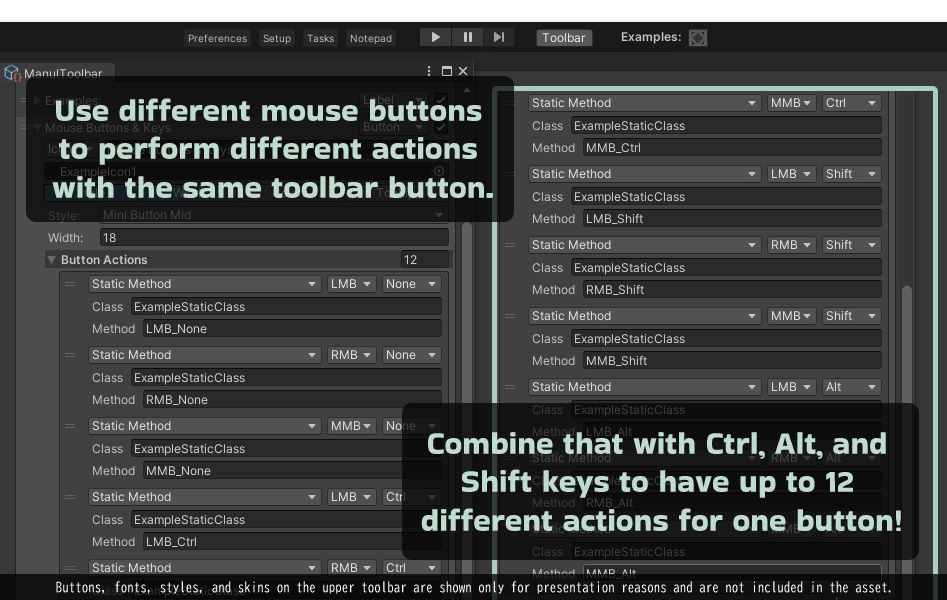Open the LMB mouse button dropdown for LMB_None
This screenshot has height=600, width=947.
pos(352,284)
